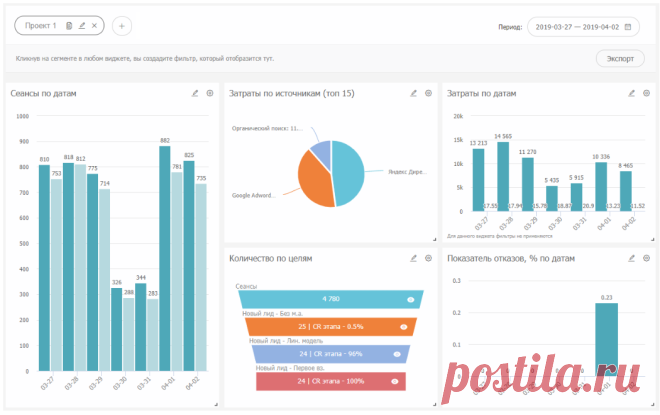Click the calendar icon in period field
The width and height of the screenshot is (660, 415).
628,27
